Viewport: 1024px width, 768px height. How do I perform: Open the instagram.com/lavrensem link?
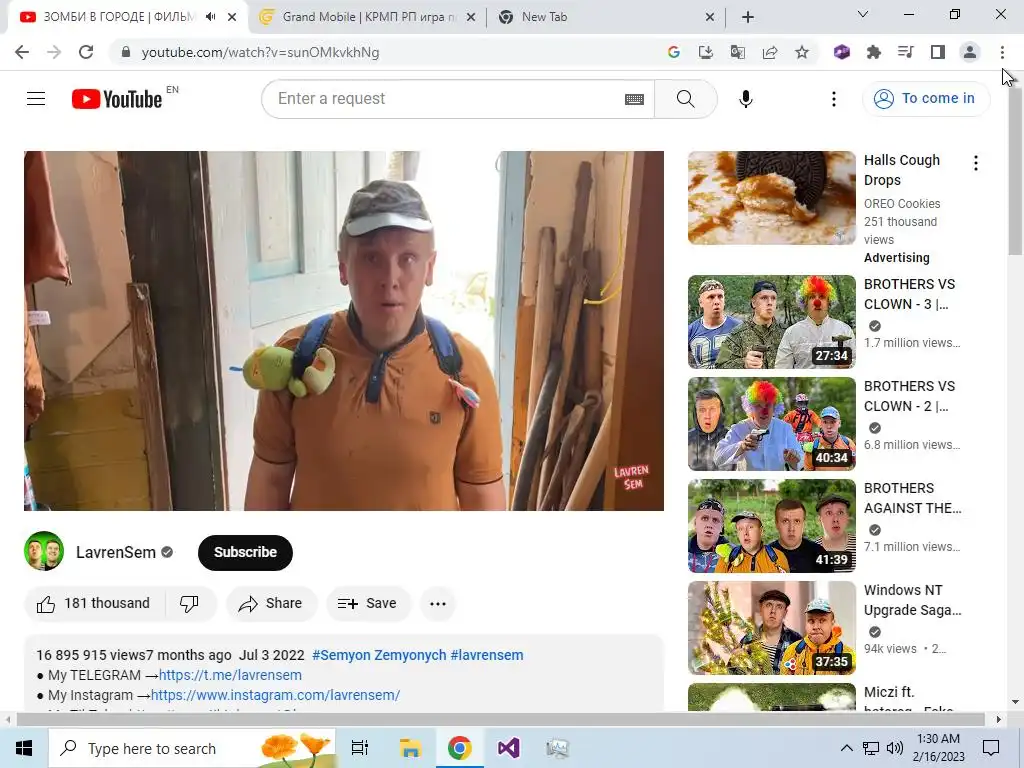coord(276,696)
